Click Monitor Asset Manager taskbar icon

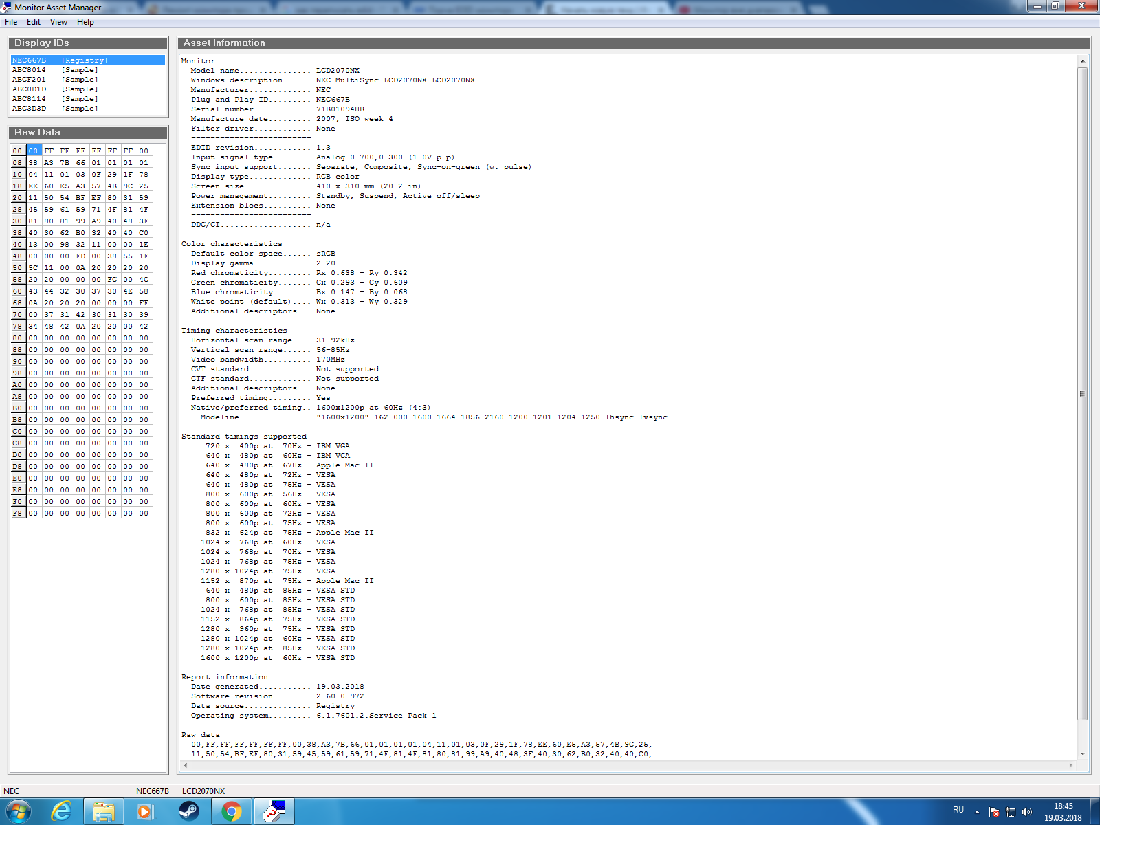coord(273,811)
